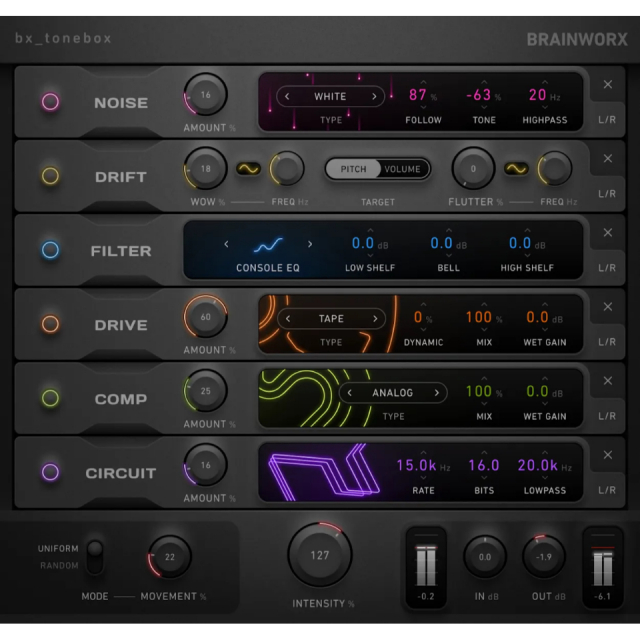
Task: Increase the noise FOLLOW value up arrow
Action: [x=423, y=82]
